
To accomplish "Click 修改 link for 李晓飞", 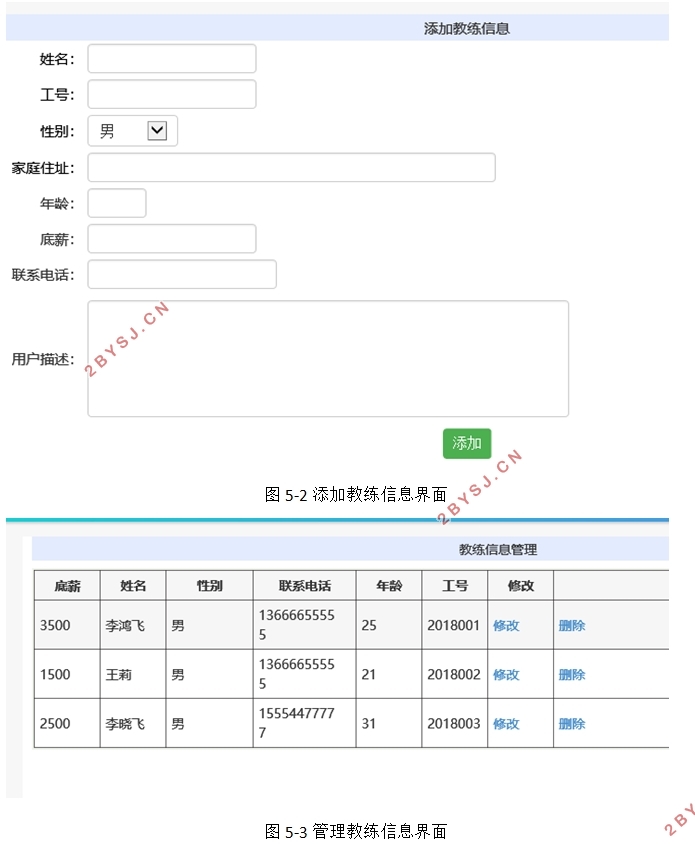I will 506,723.
